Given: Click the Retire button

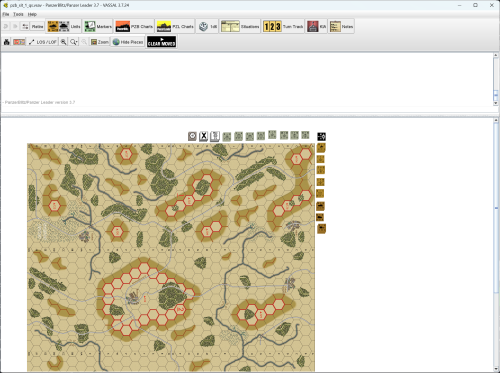Looking at the screenshot, I should pos(37,26).
